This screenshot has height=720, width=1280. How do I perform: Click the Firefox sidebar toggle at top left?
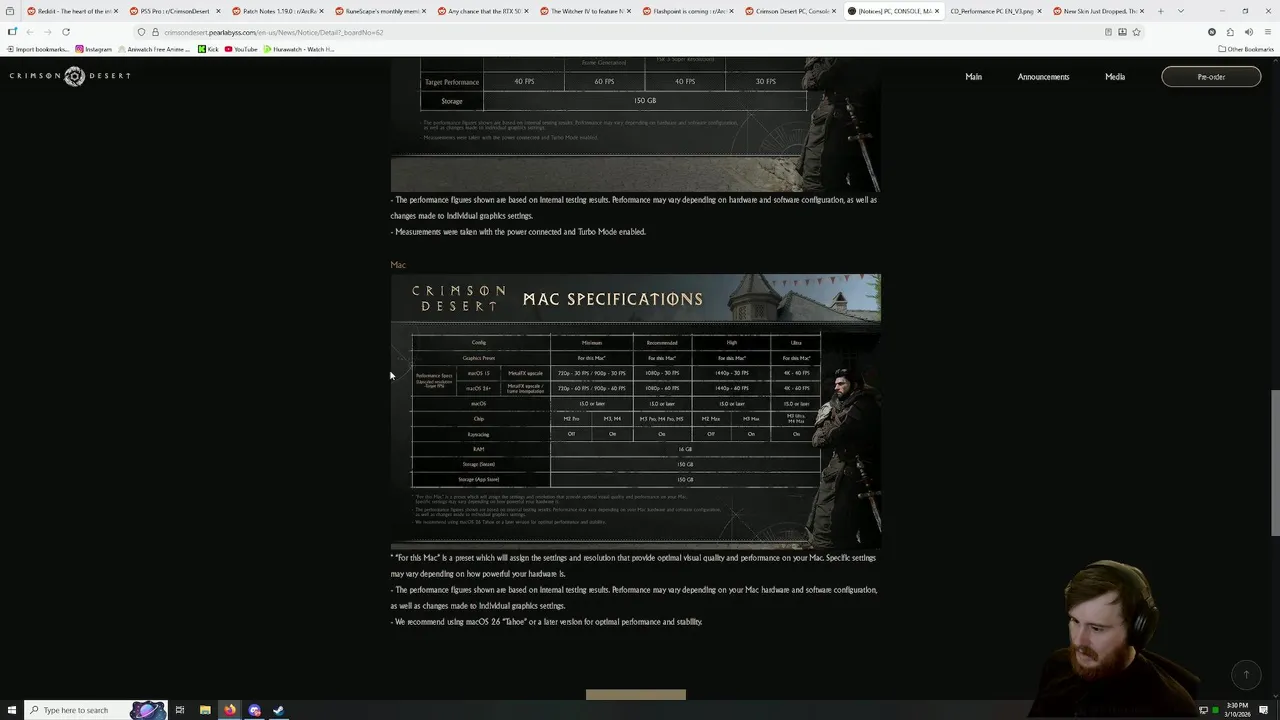(x=10, y=11)
